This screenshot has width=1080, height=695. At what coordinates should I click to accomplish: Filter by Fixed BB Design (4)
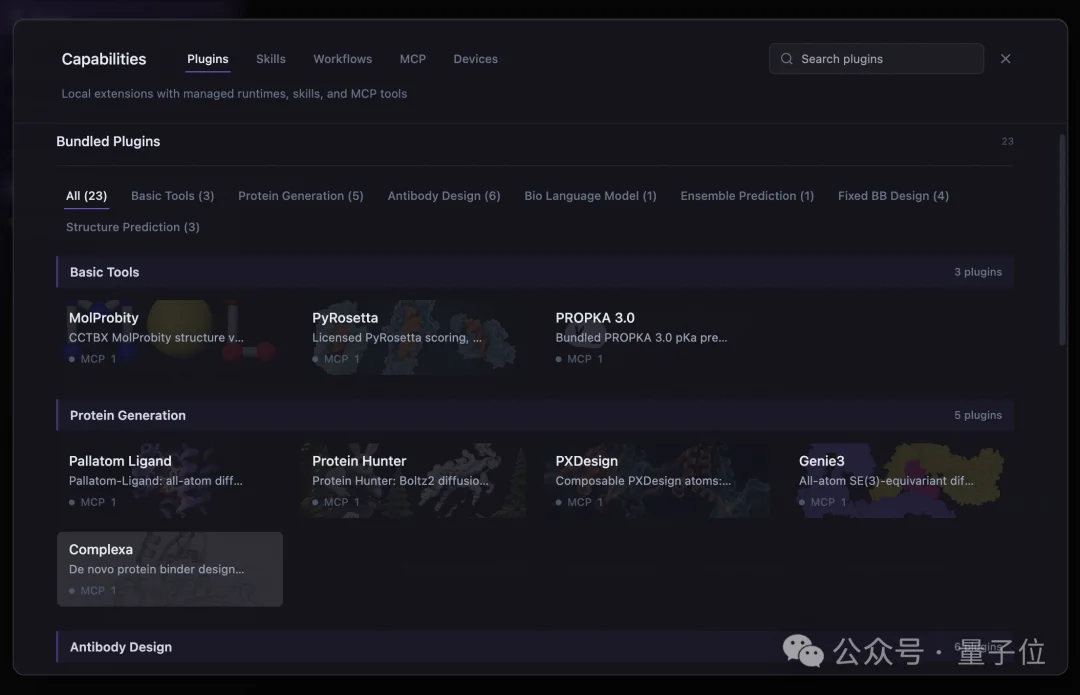coord(893,196)
